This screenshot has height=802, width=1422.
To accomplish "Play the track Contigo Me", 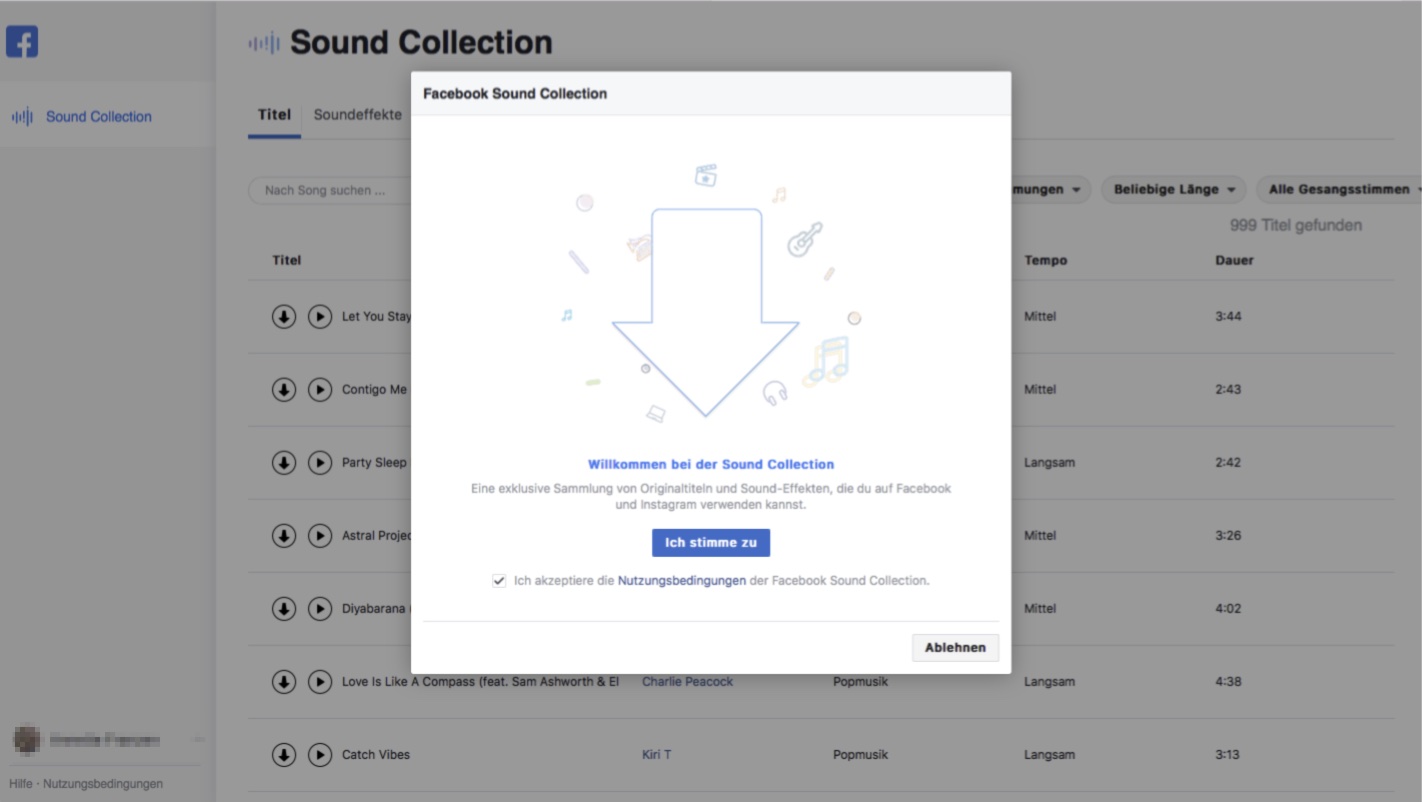I will click(320, 390).
